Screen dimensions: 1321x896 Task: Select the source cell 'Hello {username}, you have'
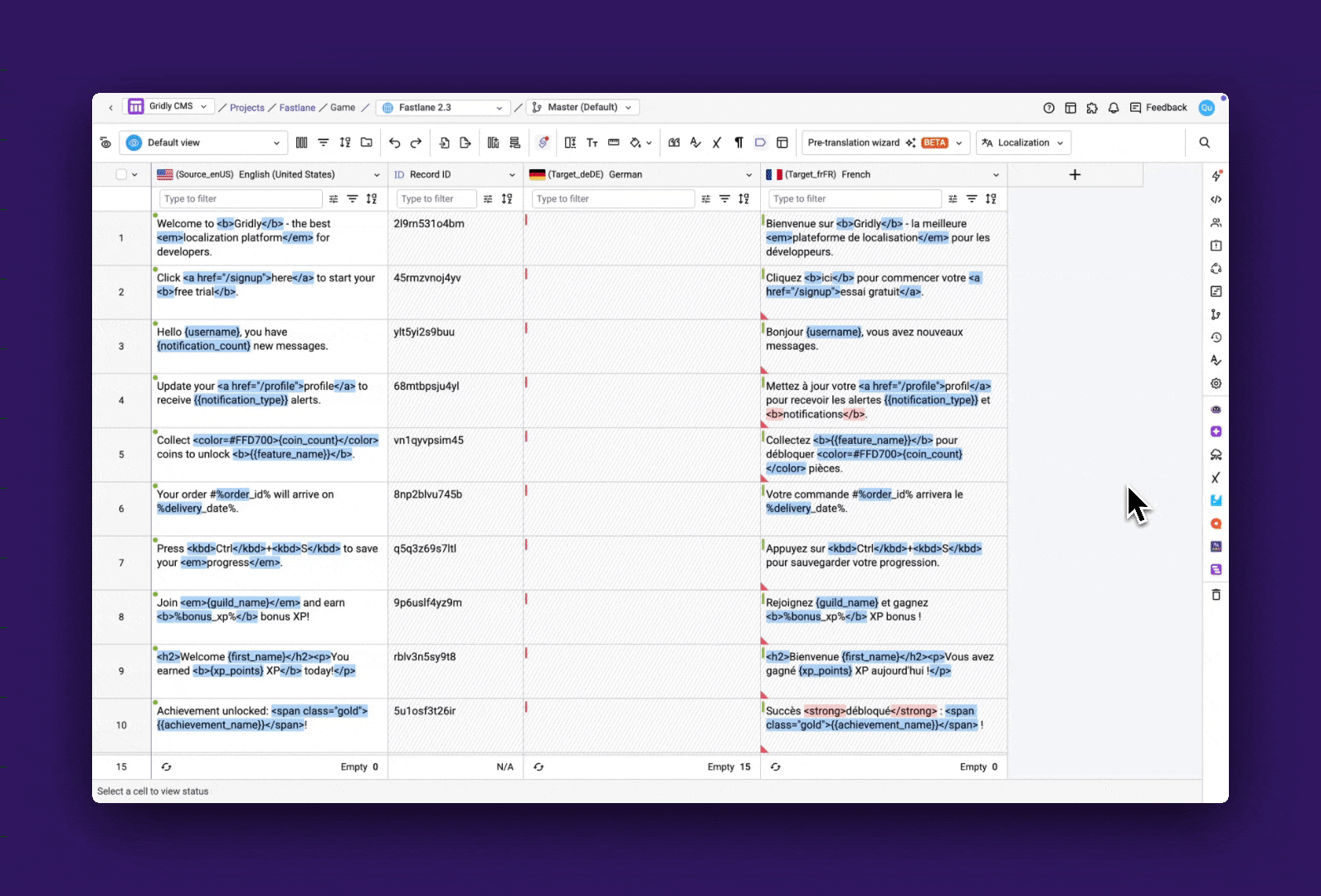tap(270, 347)
